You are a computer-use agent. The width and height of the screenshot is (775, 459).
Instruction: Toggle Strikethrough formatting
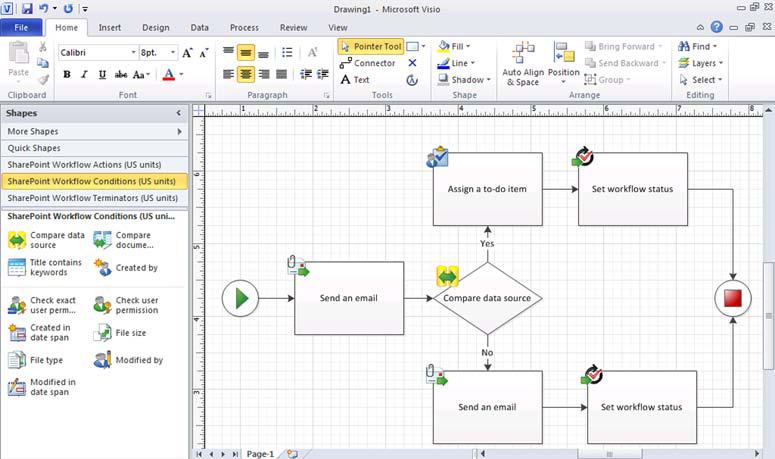tap(120, 74)
